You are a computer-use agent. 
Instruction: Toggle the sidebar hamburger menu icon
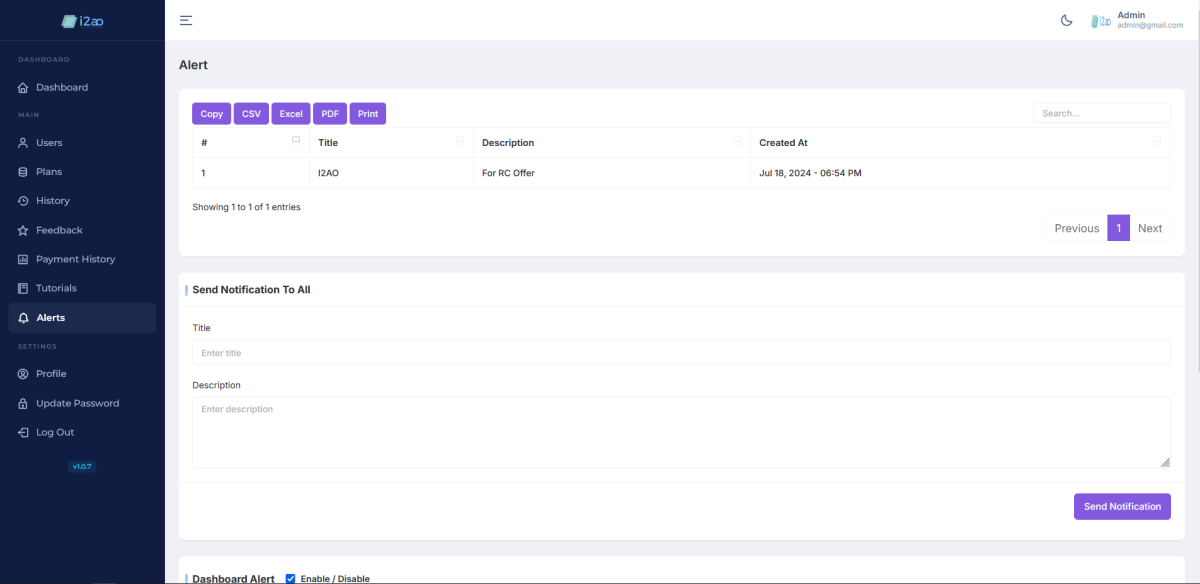tap(186, 20)
